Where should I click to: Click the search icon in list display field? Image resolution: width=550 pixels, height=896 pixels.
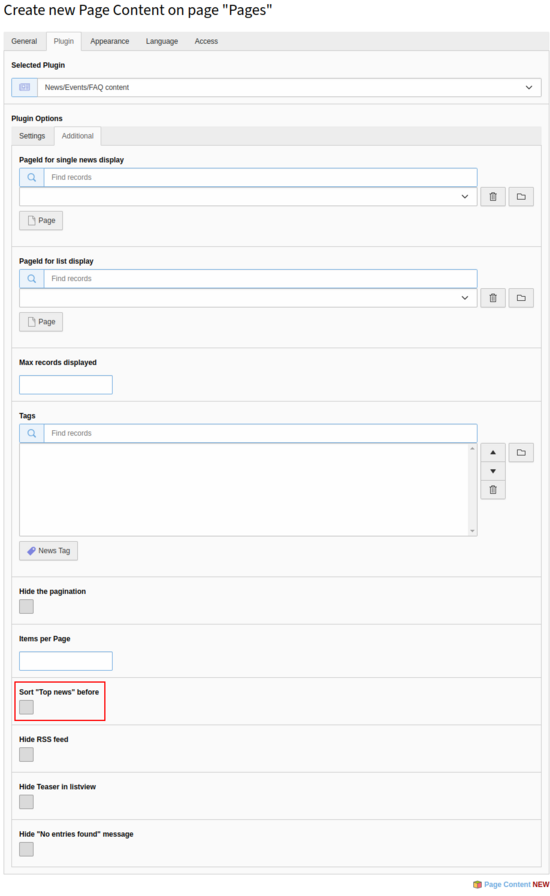tap(32, 278)
